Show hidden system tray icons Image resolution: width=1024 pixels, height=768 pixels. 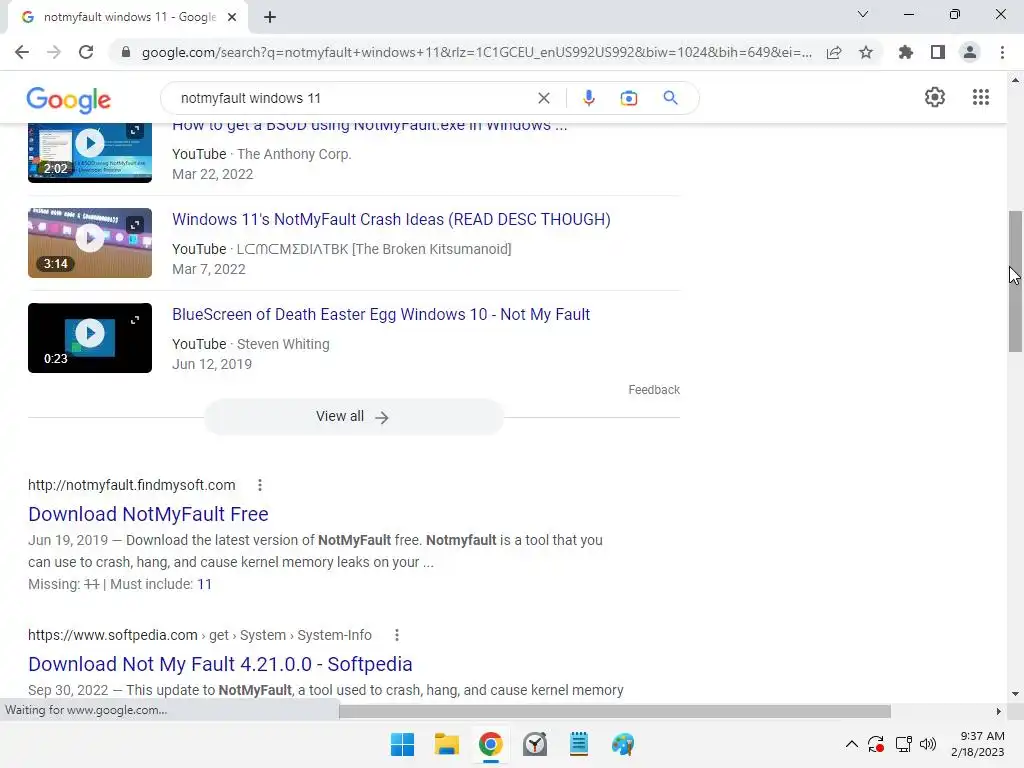tap(852, 744)
